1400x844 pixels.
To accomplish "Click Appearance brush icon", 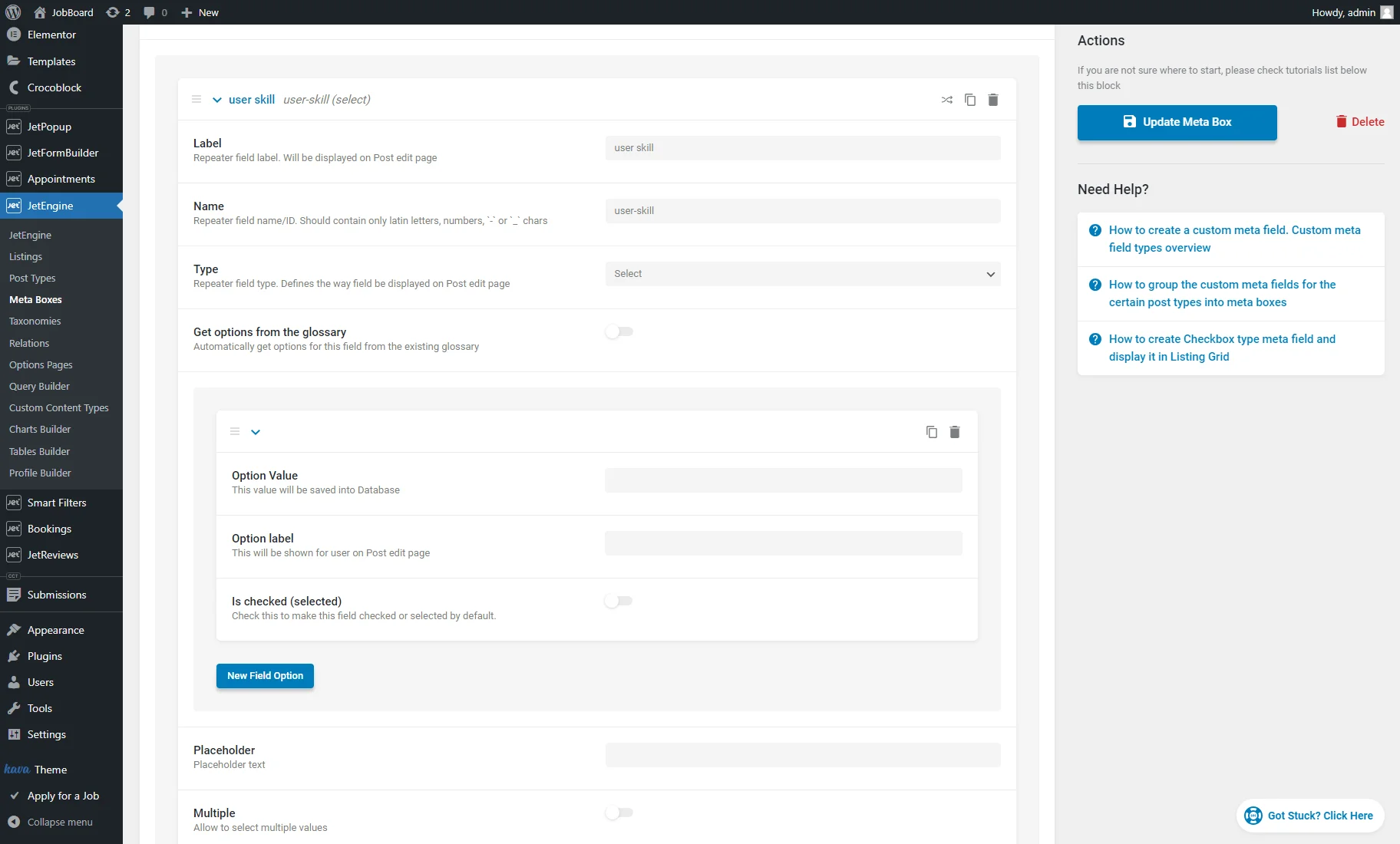I will tap(14, 630).
